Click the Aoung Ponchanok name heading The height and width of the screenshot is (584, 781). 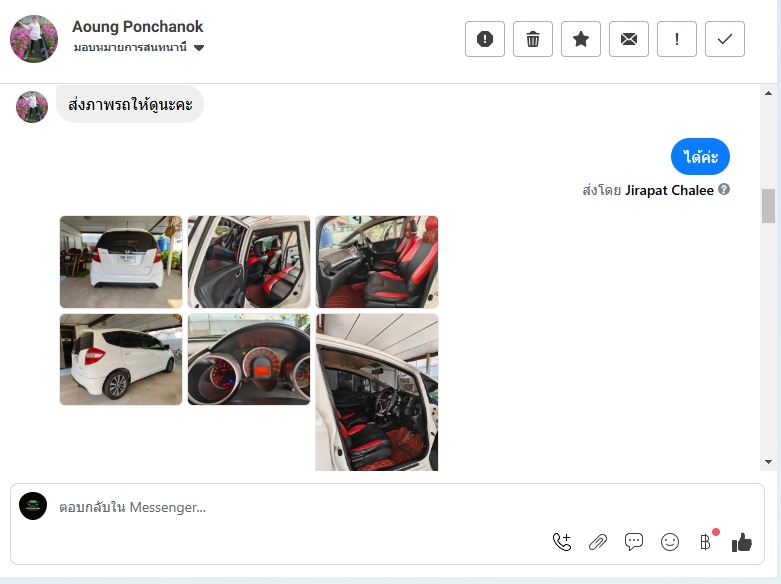(x=137, y=26)
